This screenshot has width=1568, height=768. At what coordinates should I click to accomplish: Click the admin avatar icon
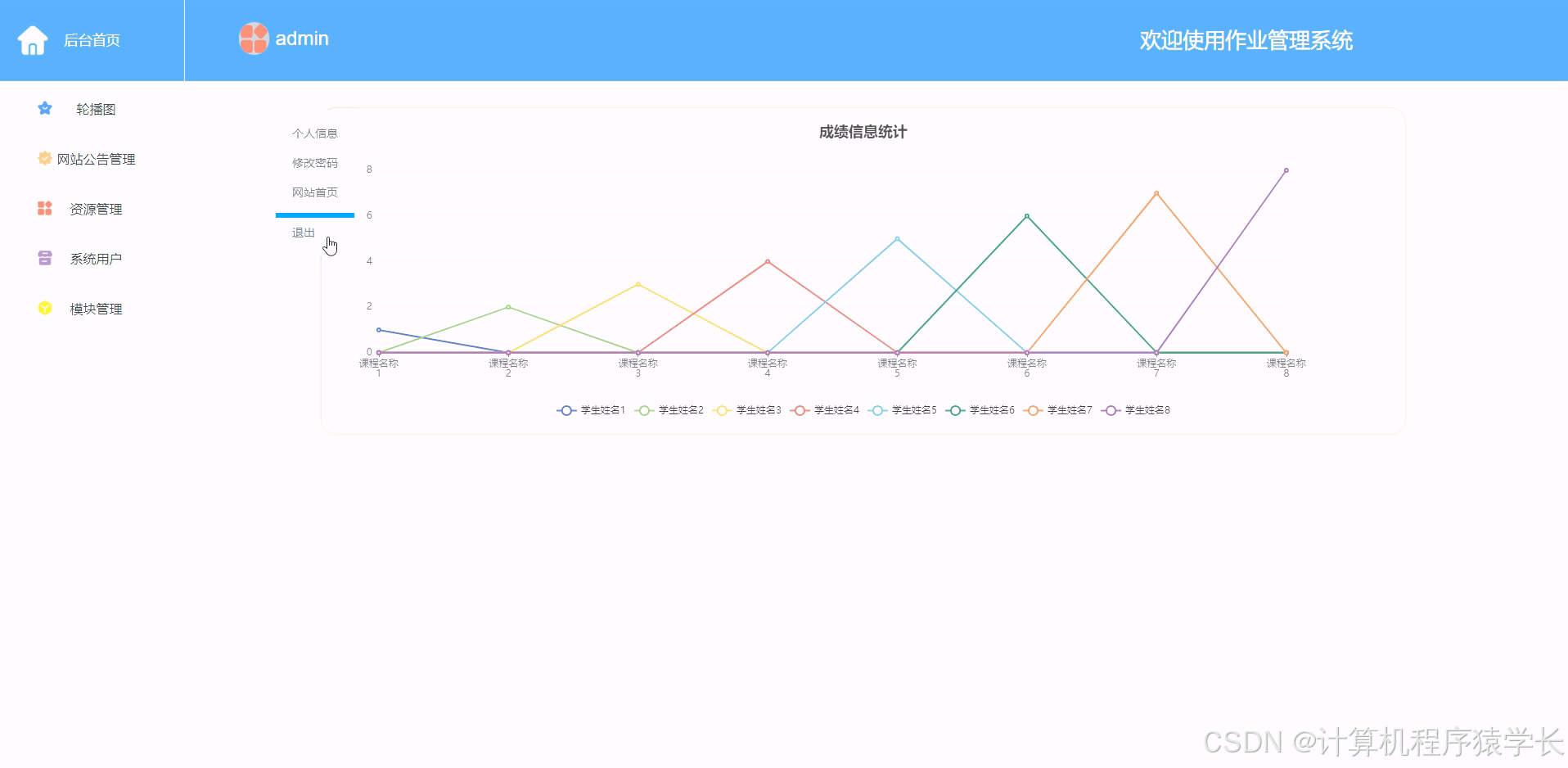tap(254, 38)
